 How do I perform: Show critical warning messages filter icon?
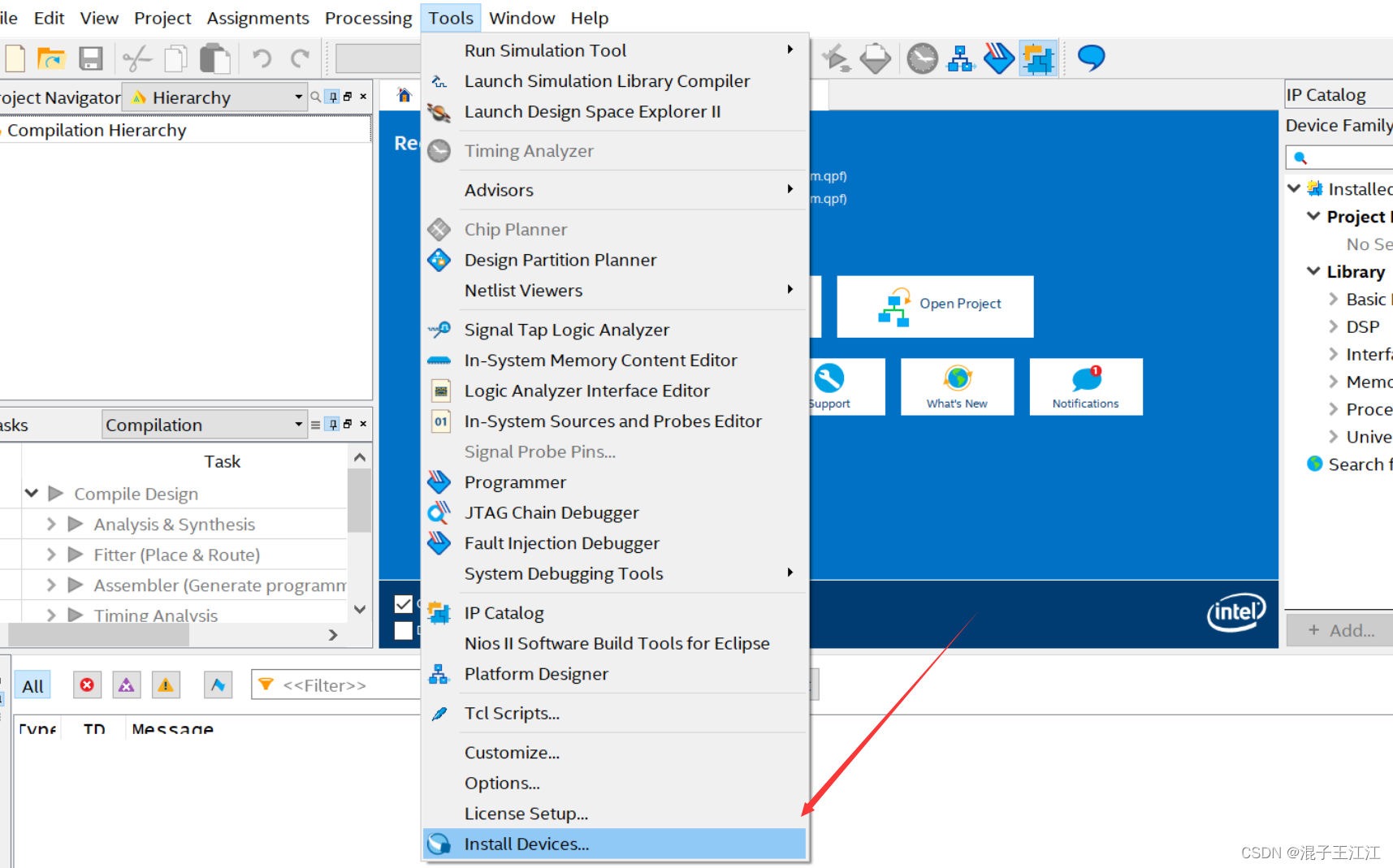click(126, 684)
